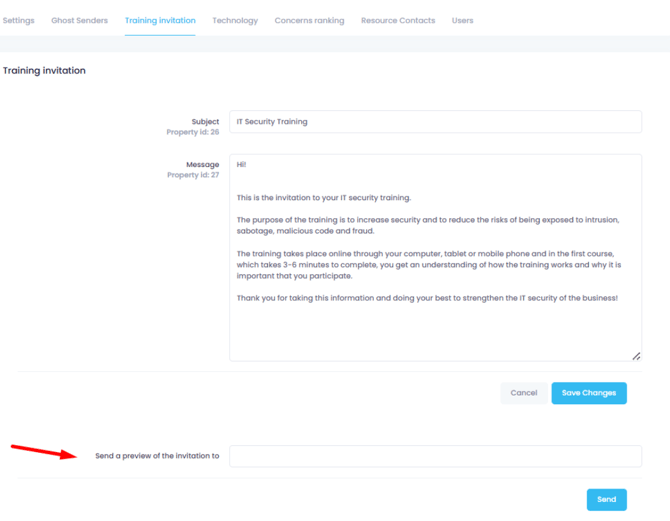Click the "purpose of the training" paragraph

tap(428, 225)
